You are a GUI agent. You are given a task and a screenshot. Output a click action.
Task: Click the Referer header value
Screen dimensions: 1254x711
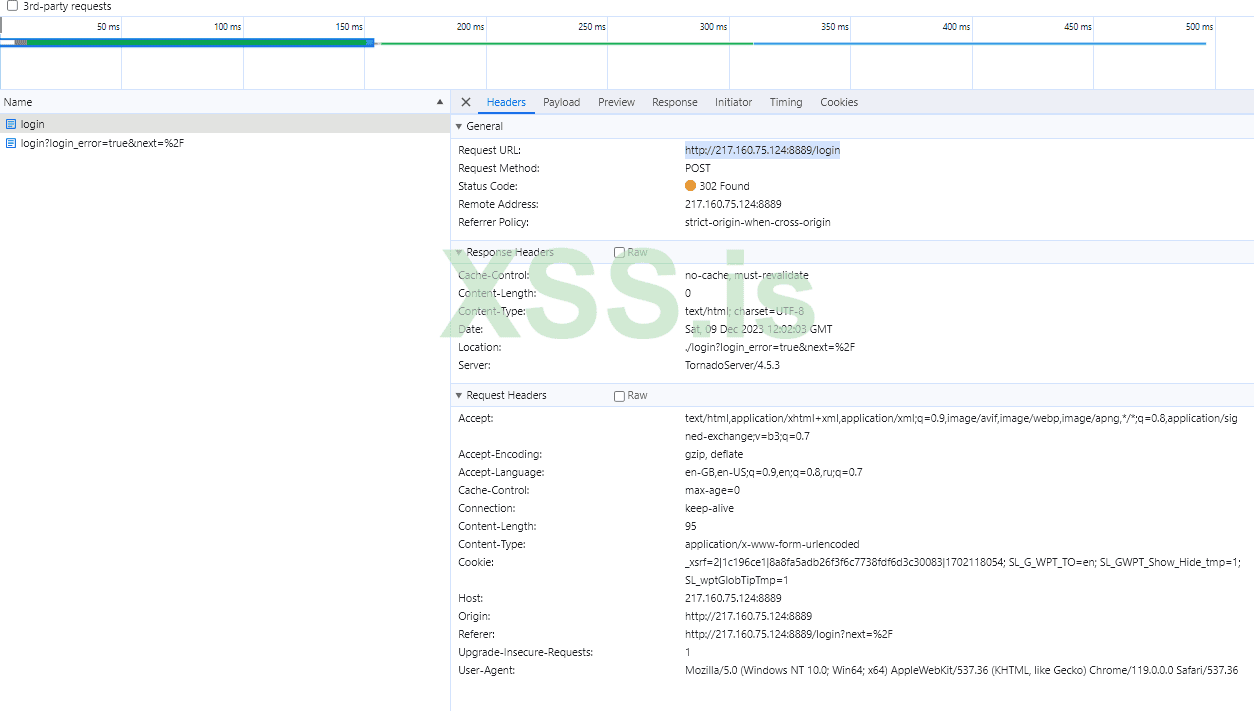click(789, 634)
